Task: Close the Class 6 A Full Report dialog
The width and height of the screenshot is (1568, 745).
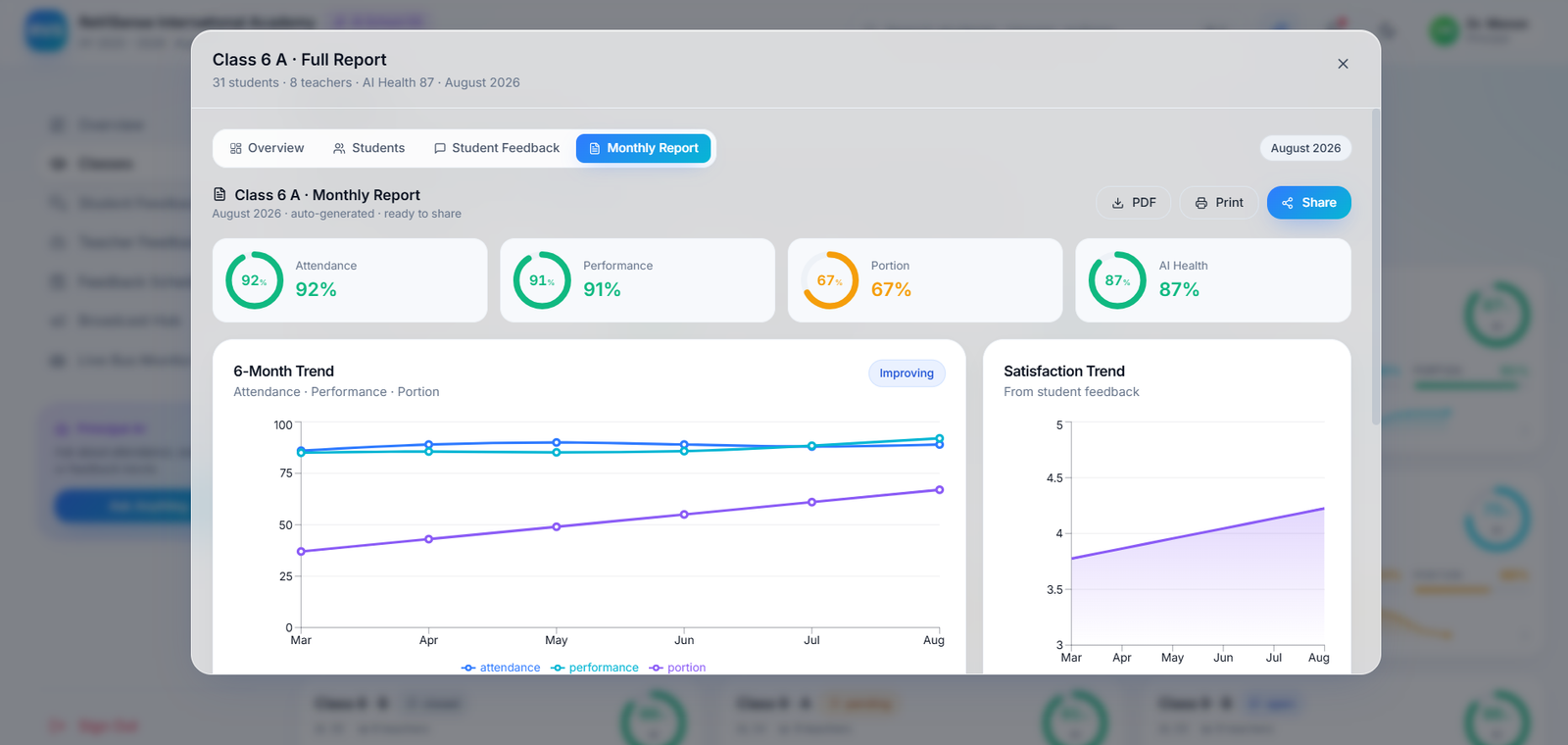Action: pyautogui.click(x=1343, y=64)
